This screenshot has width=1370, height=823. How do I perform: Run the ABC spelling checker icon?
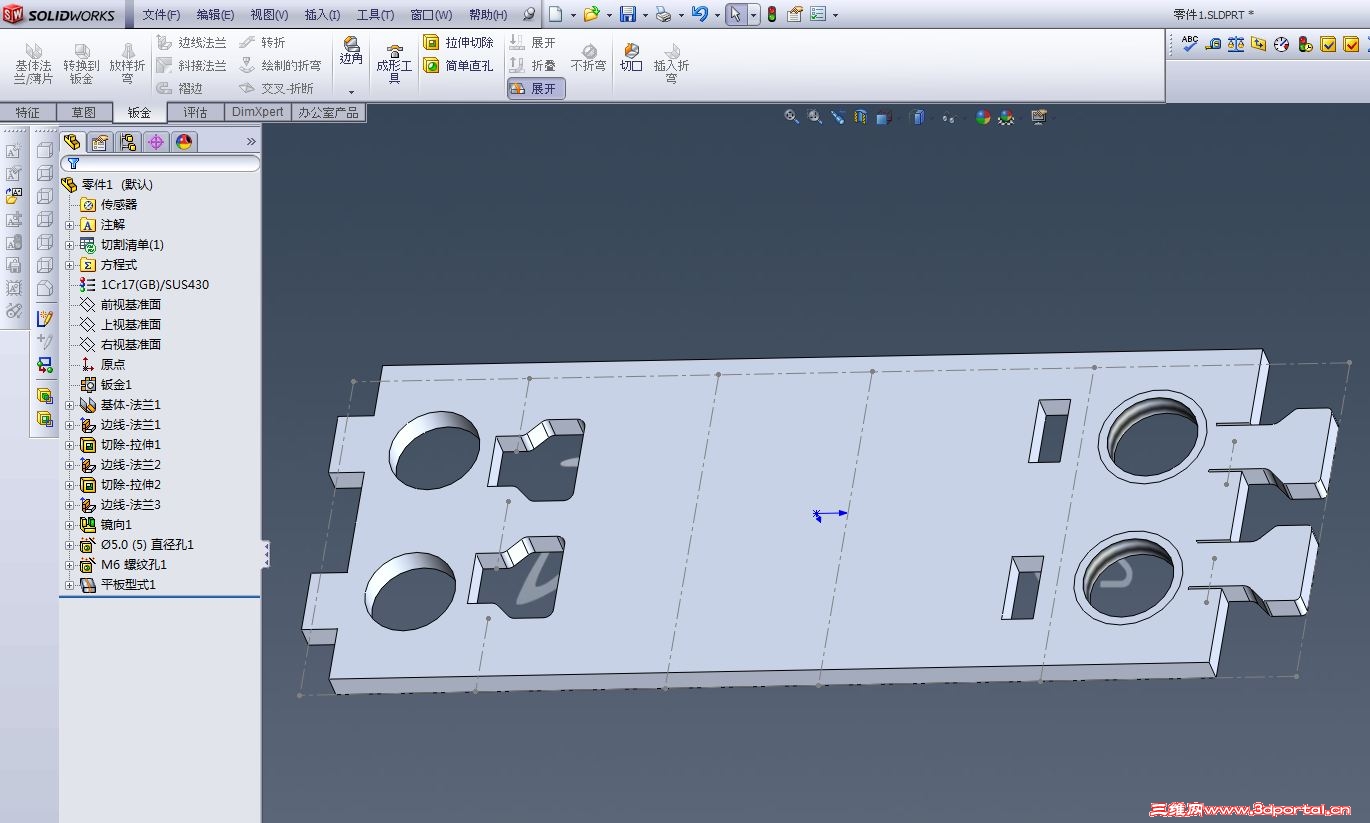1189,43
